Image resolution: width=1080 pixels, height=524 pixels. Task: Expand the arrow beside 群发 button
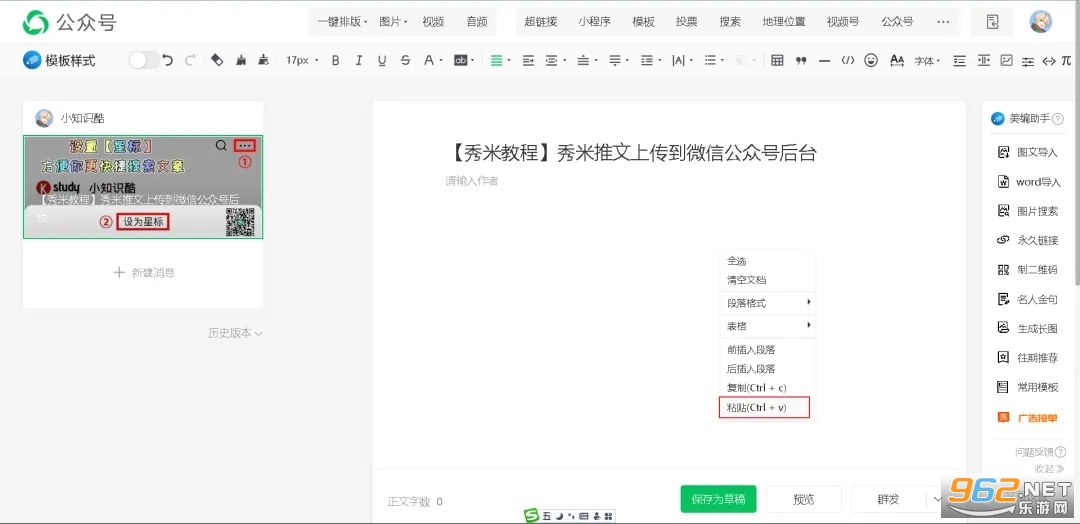(x=937, y=499)
